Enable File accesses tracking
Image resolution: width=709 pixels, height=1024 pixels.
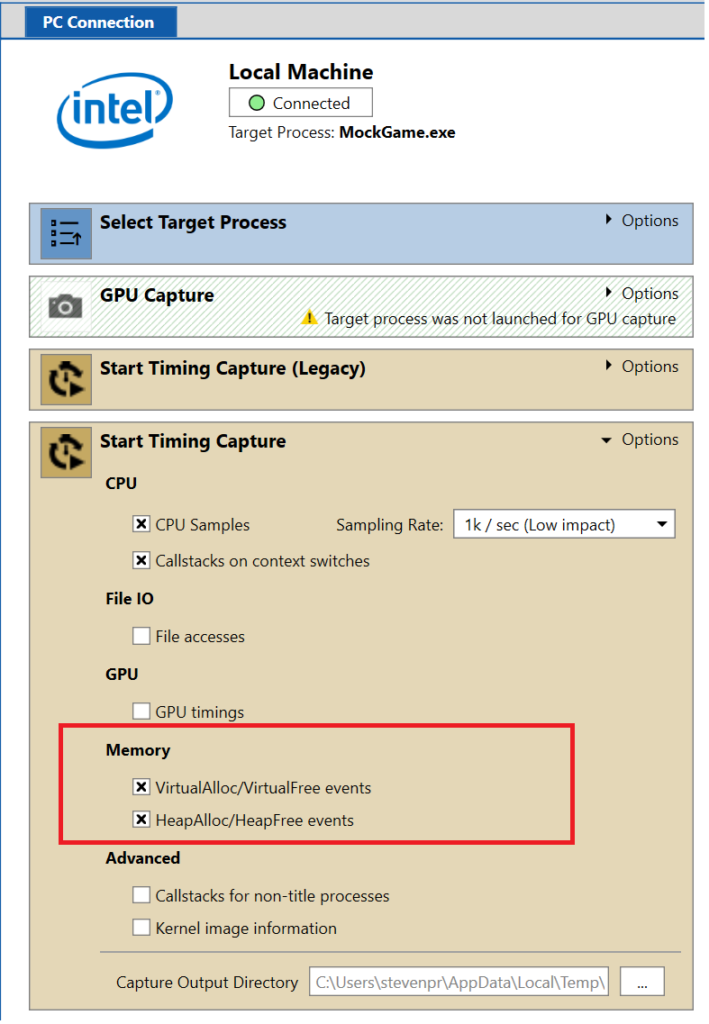click(141, 636)
